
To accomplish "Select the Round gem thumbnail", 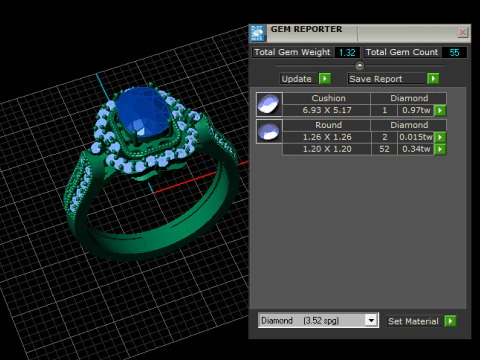I will coord(269,131).
